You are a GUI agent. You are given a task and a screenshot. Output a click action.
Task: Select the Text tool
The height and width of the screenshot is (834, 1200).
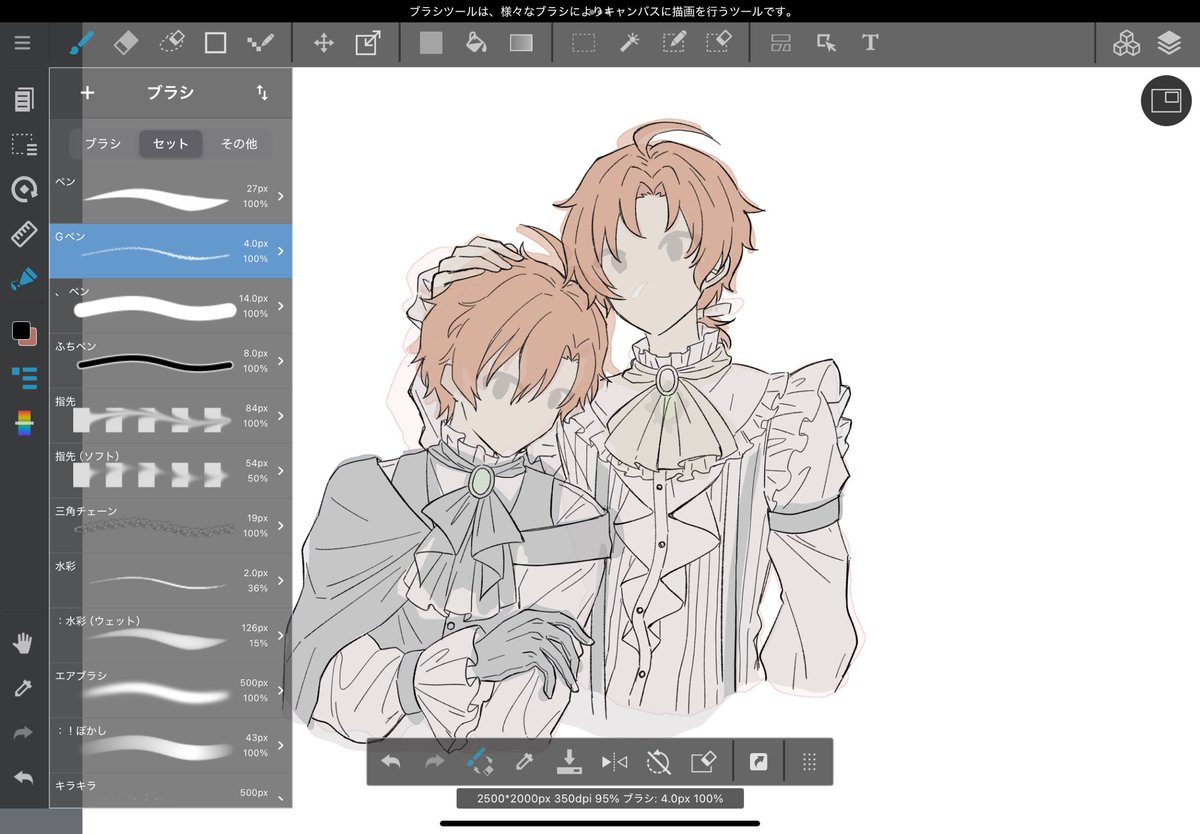coord(870,43)
